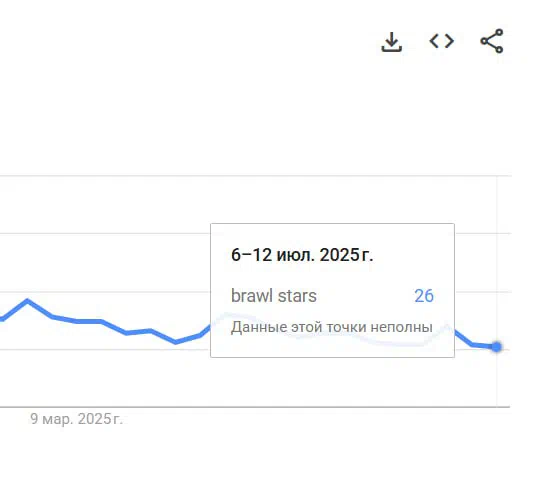Click the flat line segment after the peak
540x503 pixels.
pos(89,322)
